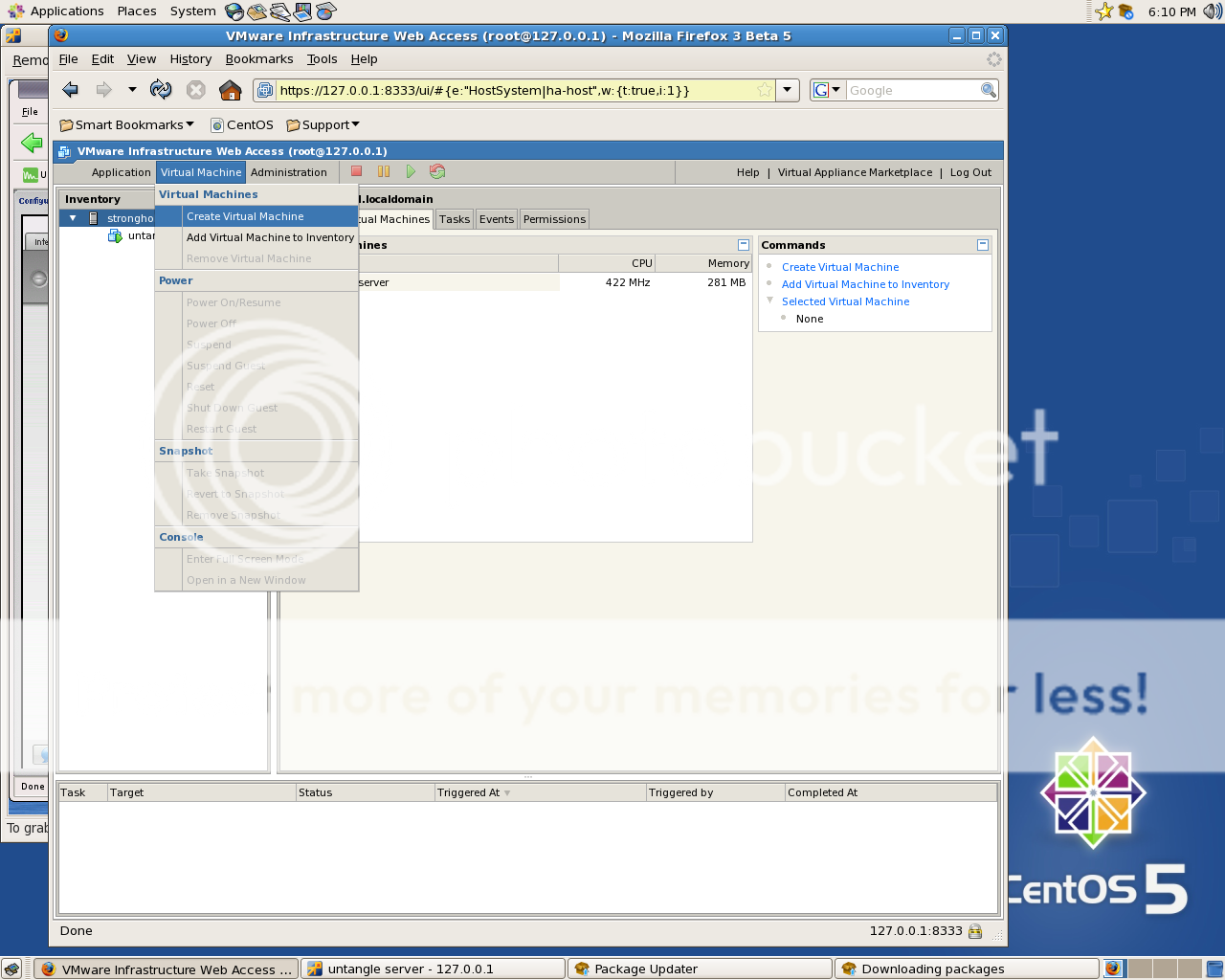Close the open Virtual Machine menu
1225x980 pixels.
pos(201,172)
